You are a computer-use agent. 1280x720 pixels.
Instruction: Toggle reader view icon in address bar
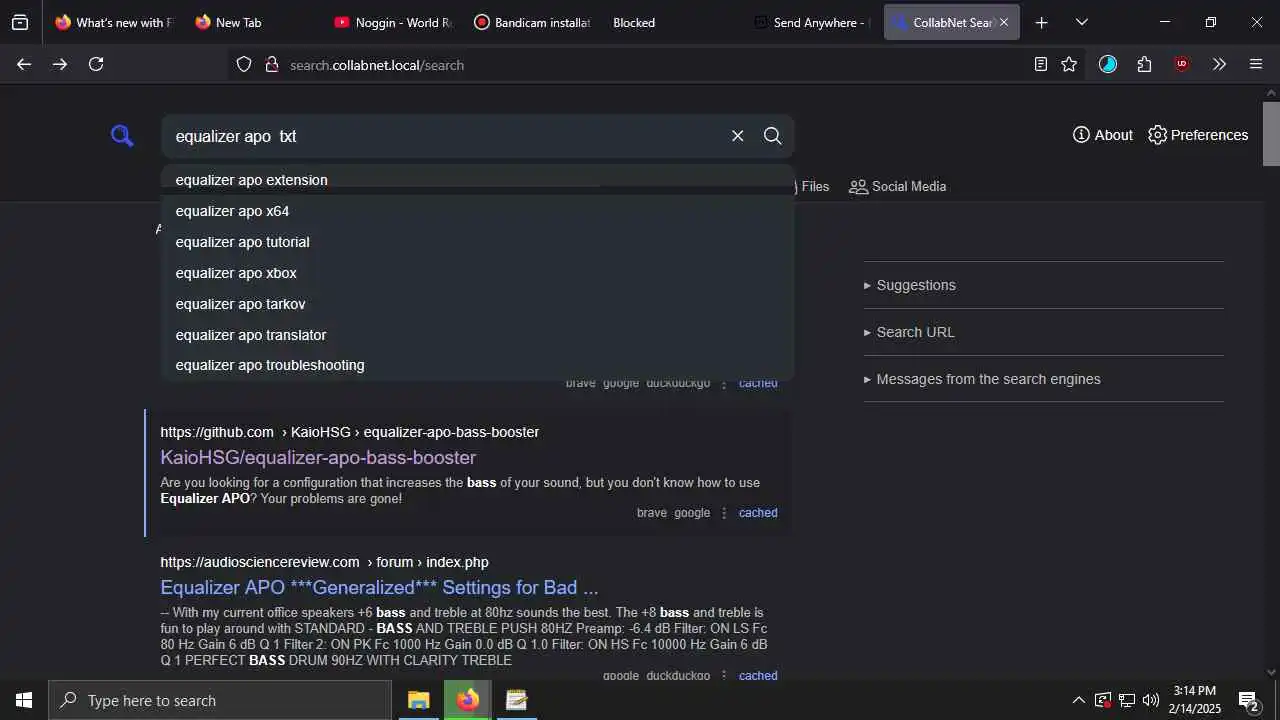point(1041,64)
